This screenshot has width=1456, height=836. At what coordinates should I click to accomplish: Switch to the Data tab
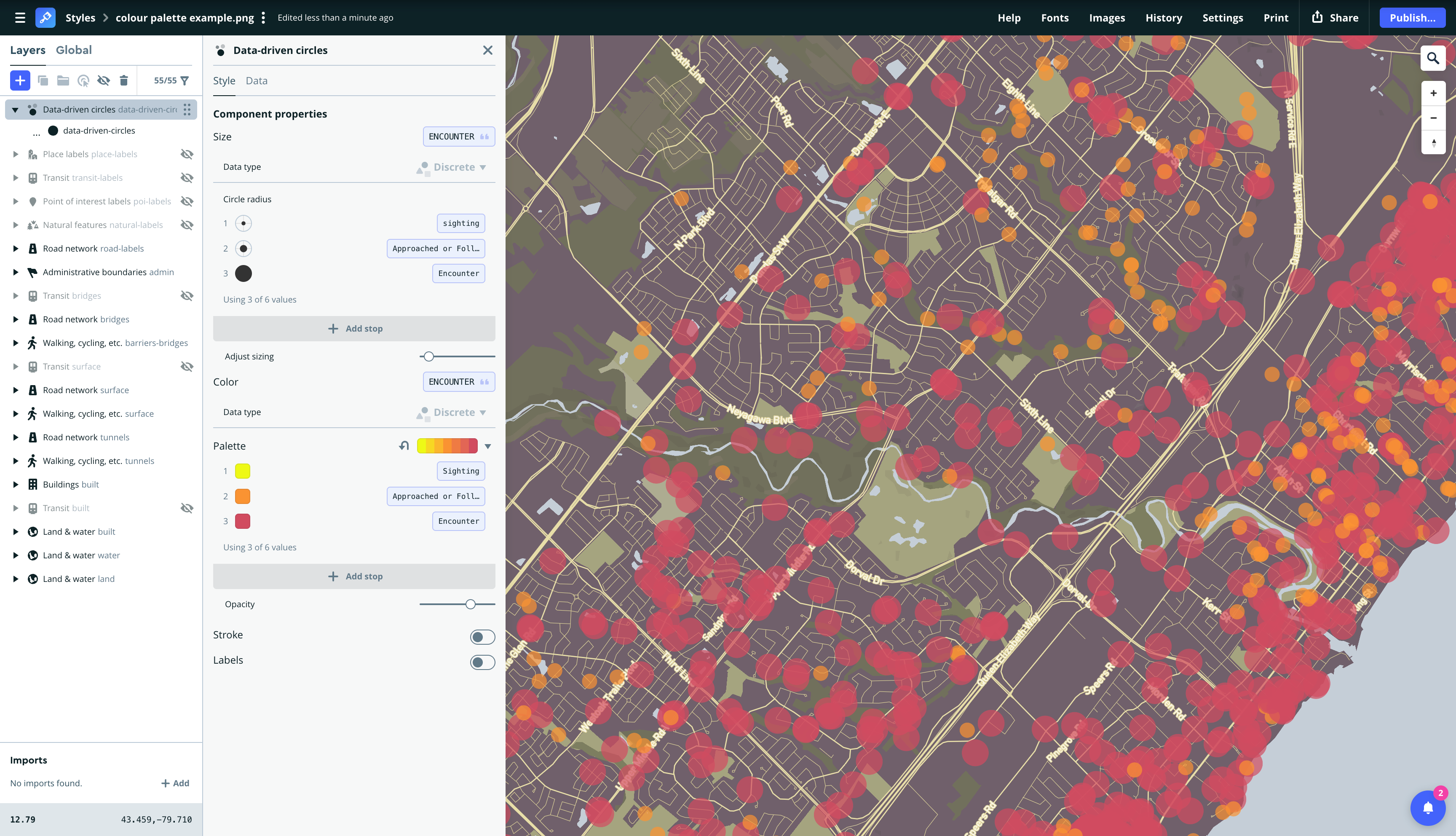point(257,81)
